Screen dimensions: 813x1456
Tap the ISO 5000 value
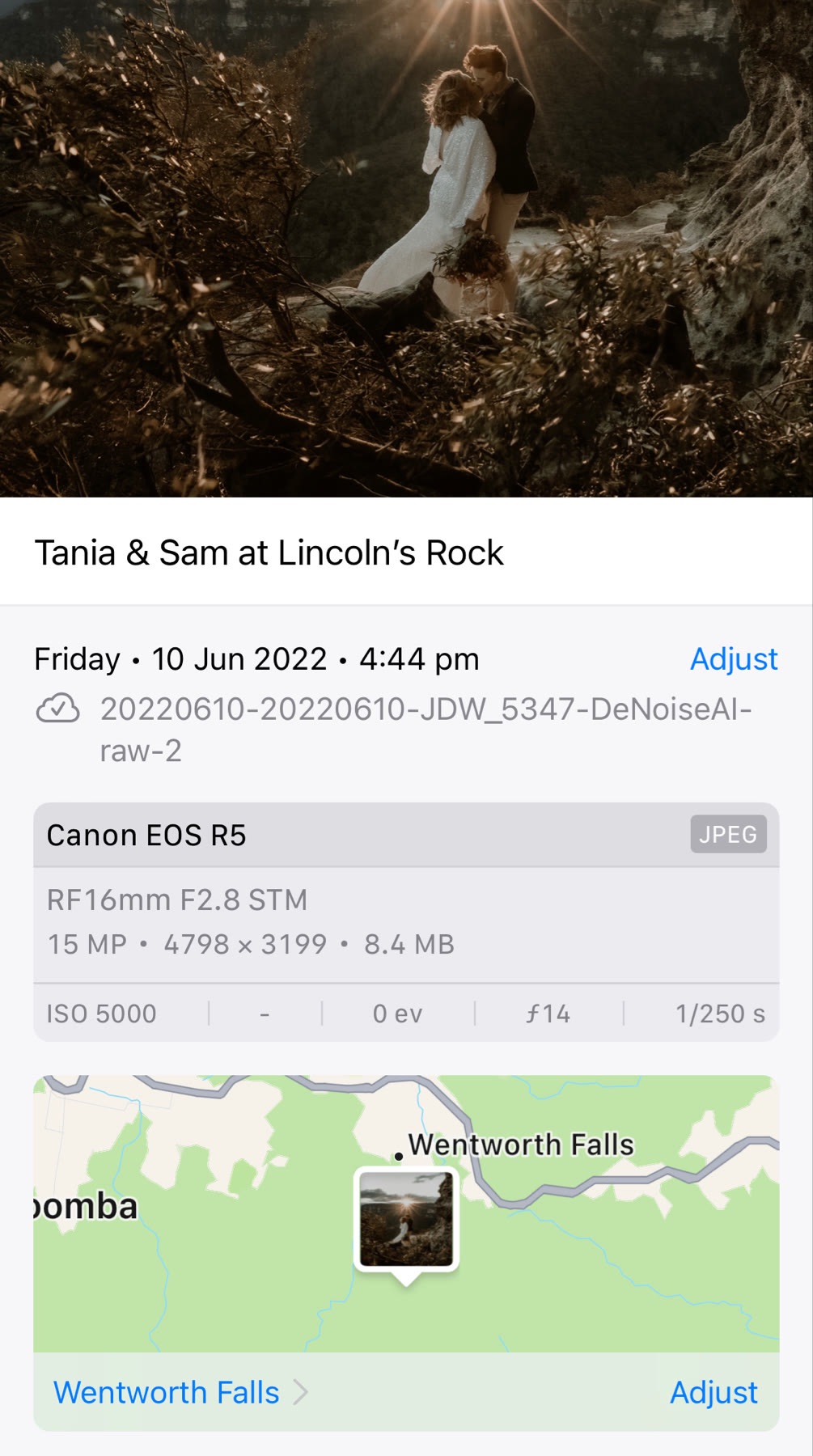point(101,1014)
